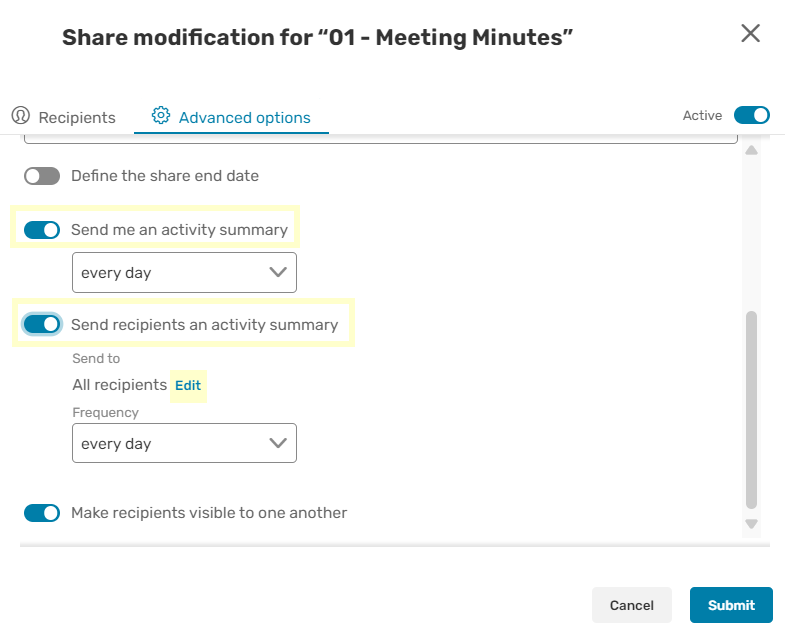
Task: Turn off Send recipients an activity summary
Action: (42, 324)
